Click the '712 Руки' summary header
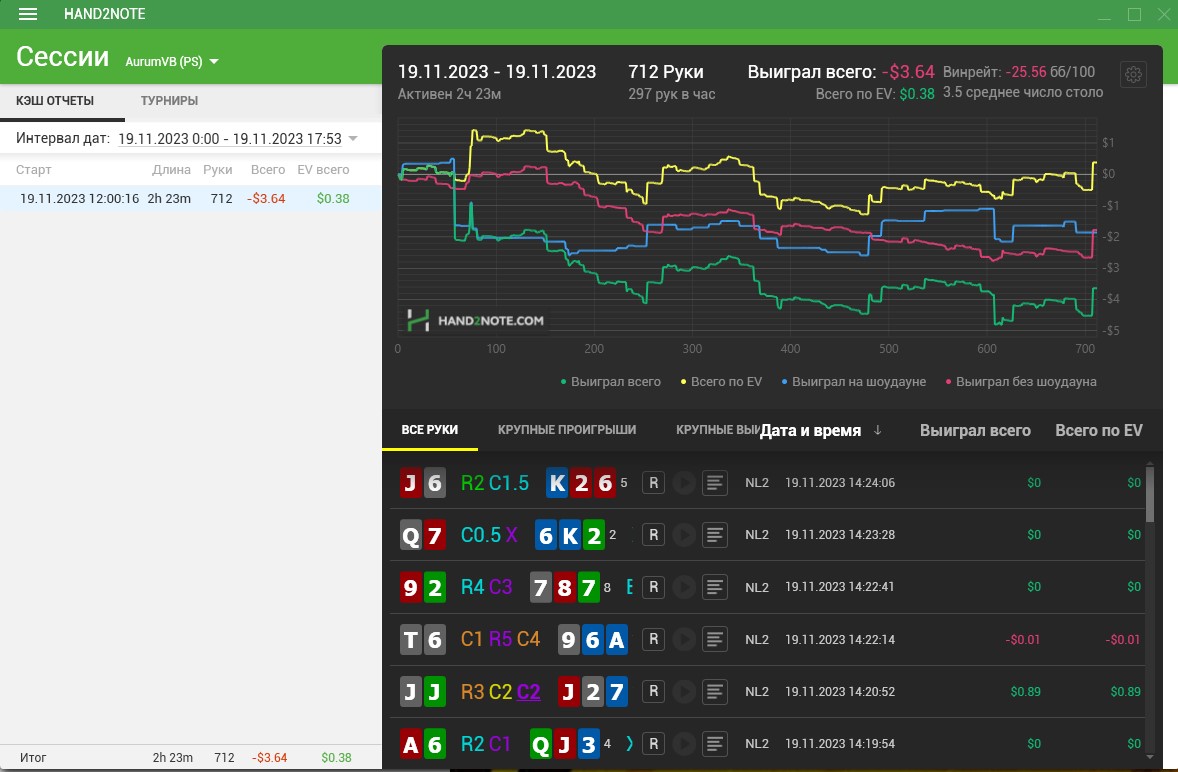The width and height of the screenshot is (1178, 772). (x=666, y=72)
